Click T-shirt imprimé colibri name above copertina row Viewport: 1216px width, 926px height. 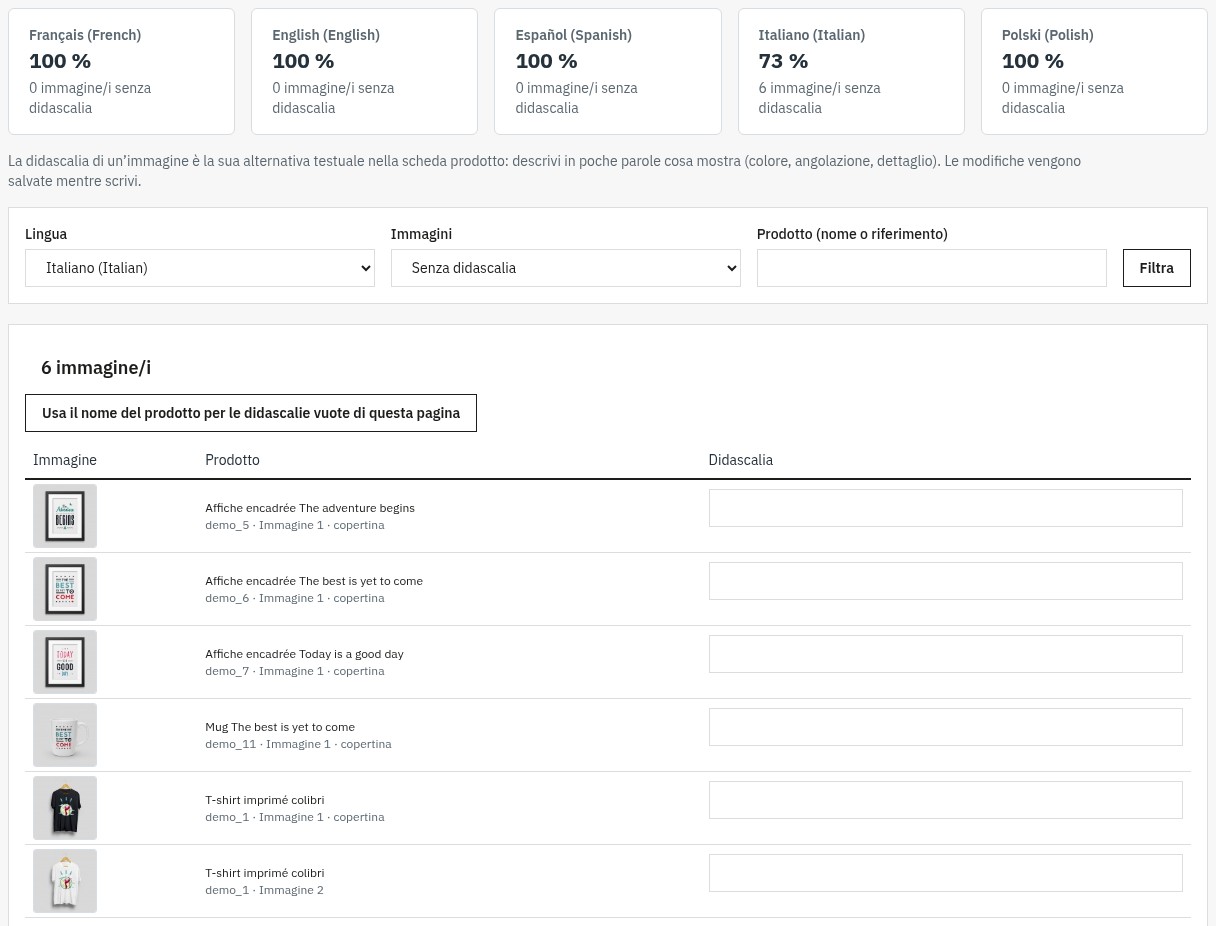265,800
